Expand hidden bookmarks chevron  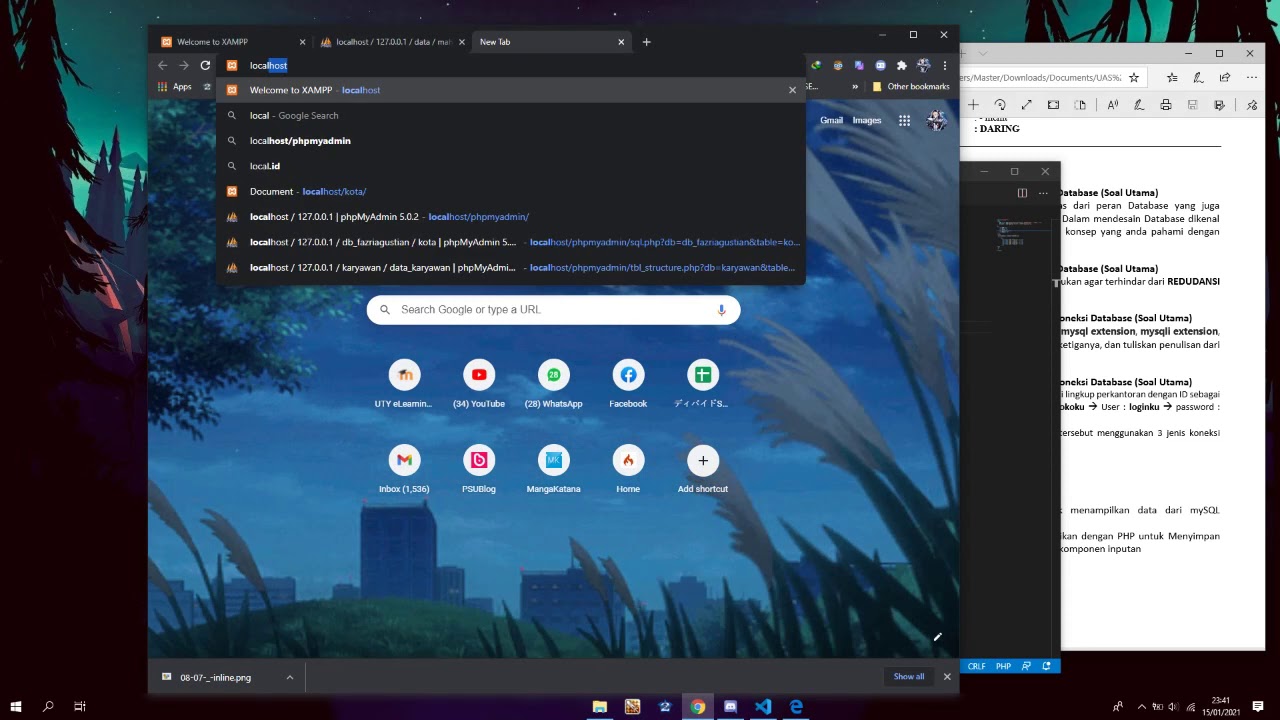(855, 87)
